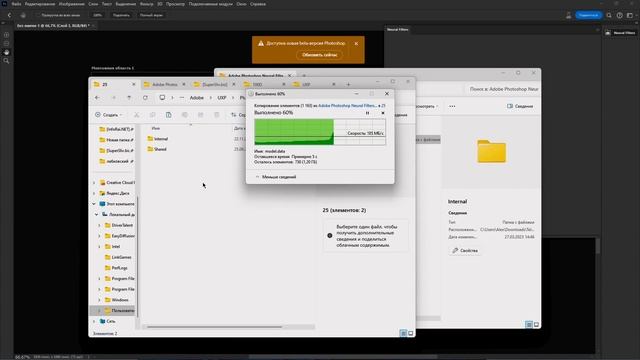The image size is (640, 360).
Task: Click Свойства button in back Explorer details pane
Action: (x=465, y=250)
